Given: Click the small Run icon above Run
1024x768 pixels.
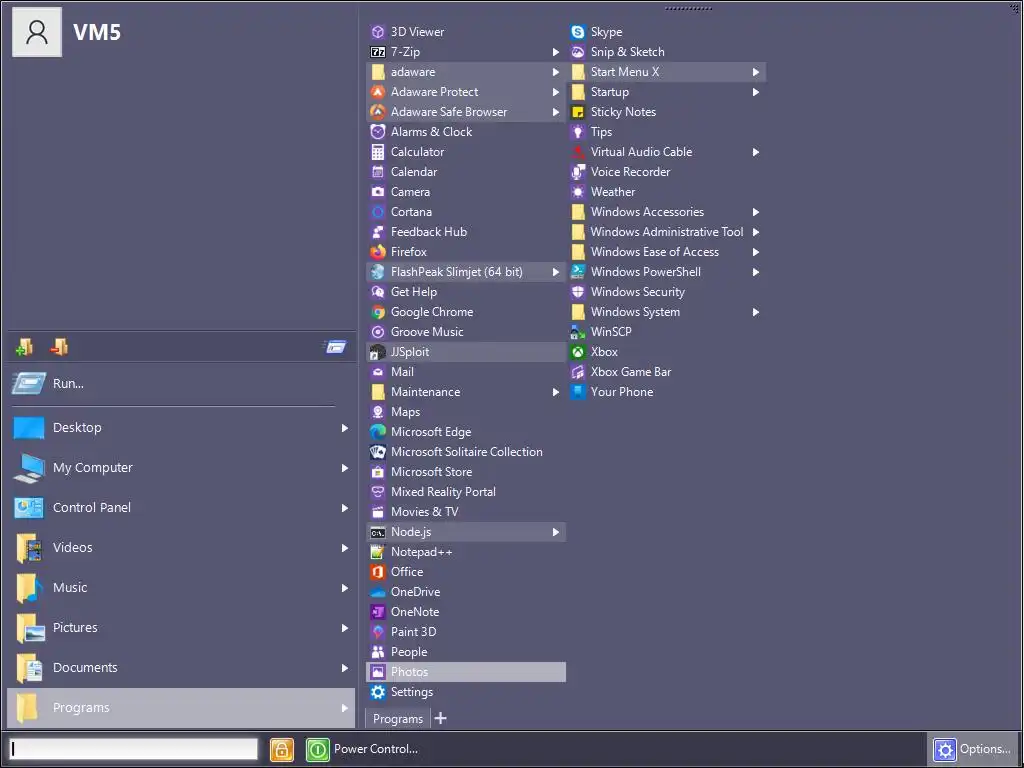Looking at the screenshot, I should [x=336, y=347].
